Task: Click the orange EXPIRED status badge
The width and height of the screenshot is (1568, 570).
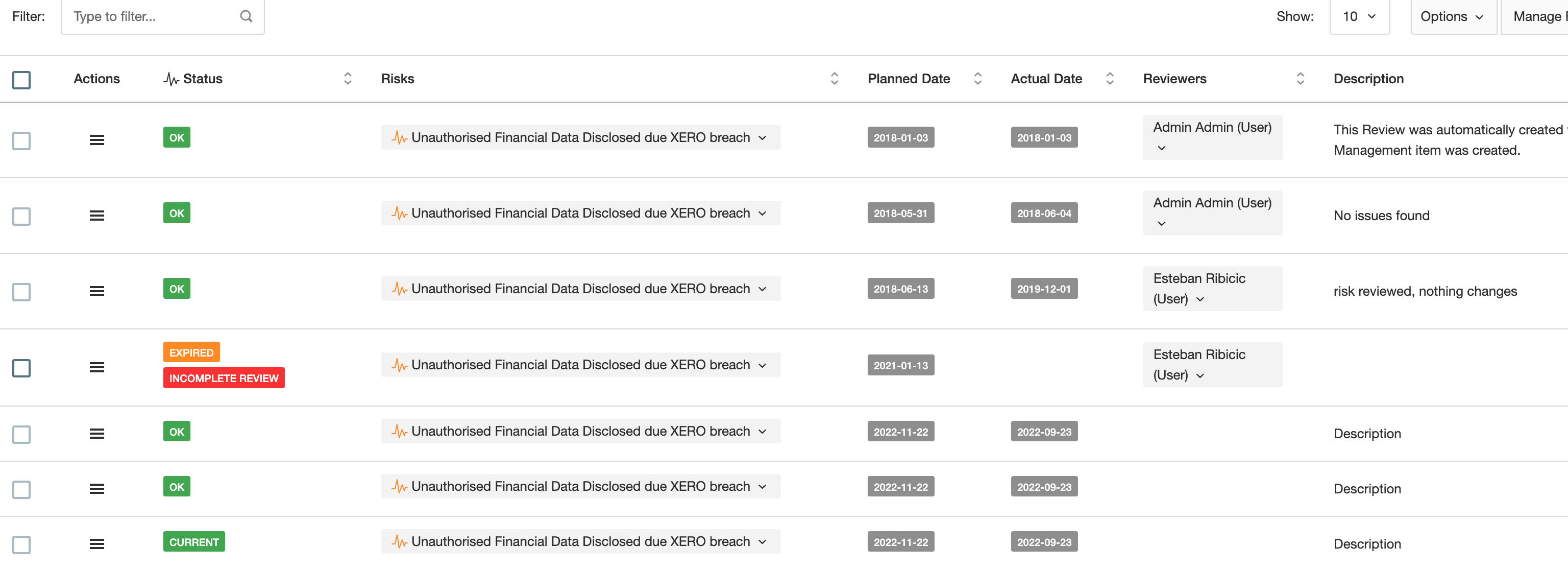Action: click(x=191, y=352)
